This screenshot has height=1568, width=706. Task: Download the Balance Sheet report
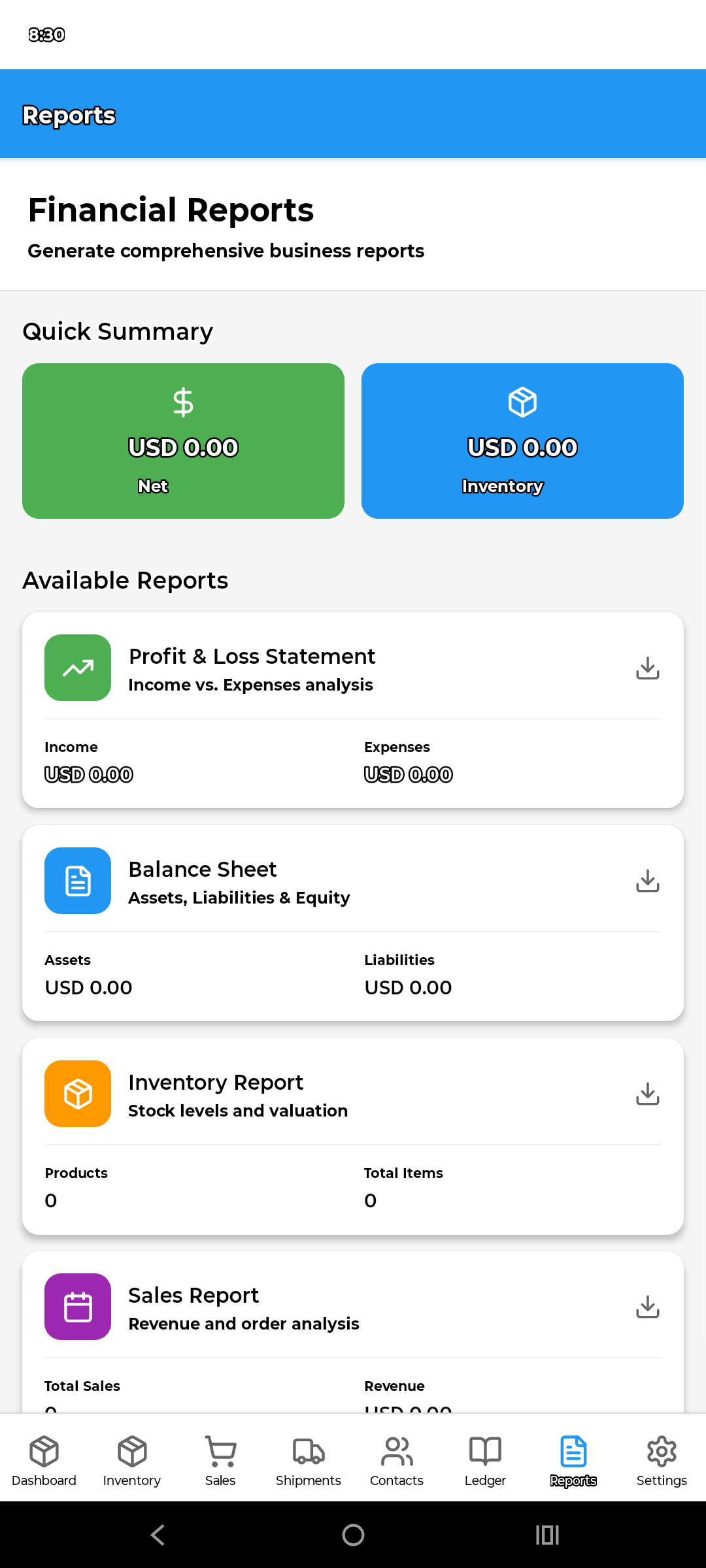point(647,881)
